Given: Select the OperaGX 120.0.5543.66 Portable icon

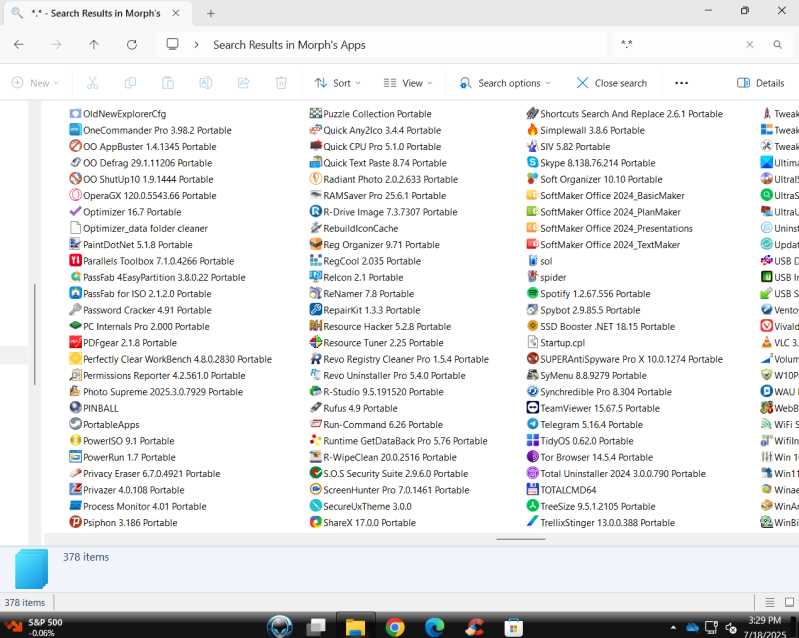Looking at the screenshot, I should 75,195.
